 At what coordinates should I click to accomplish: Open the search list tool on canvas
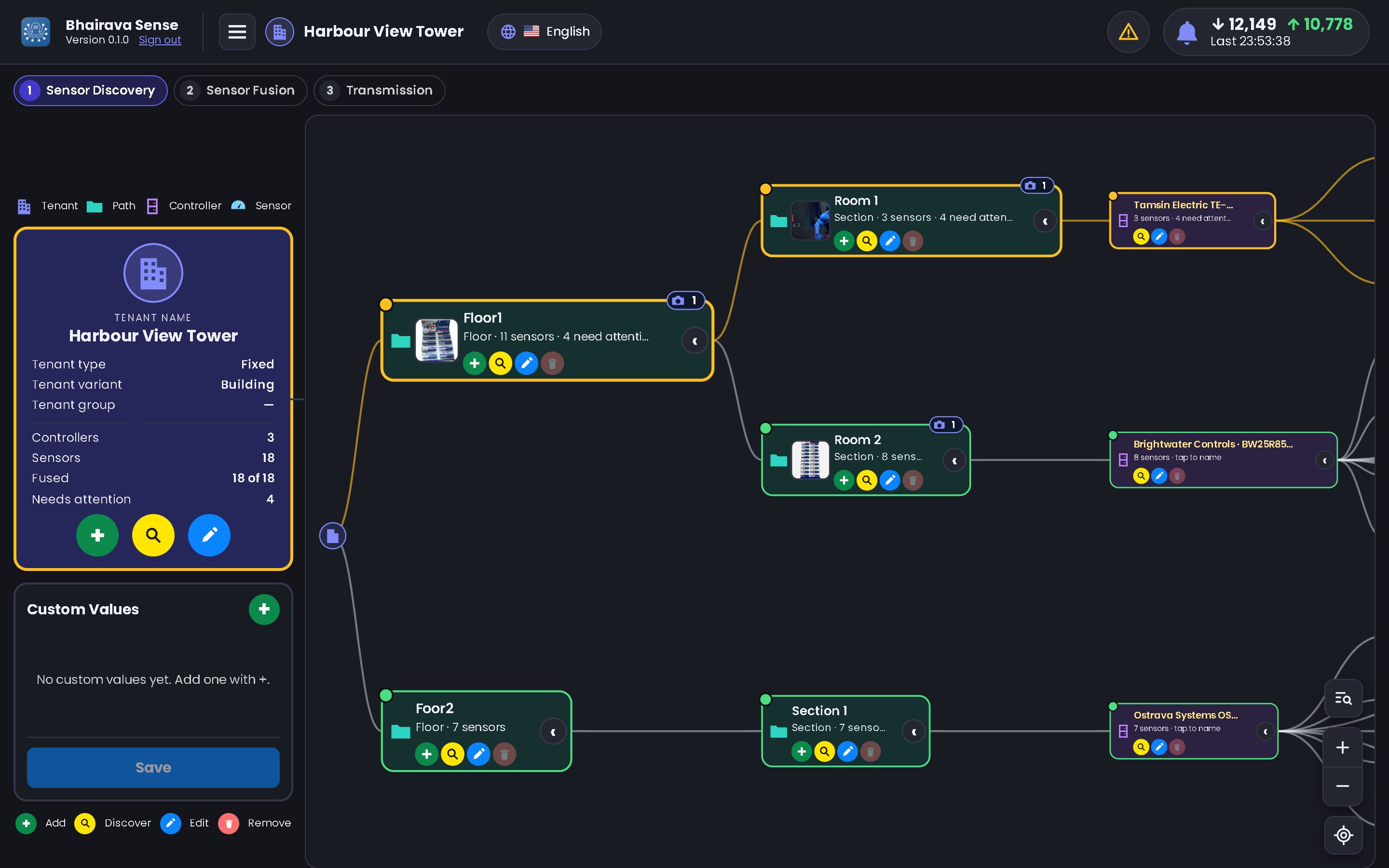pyautogui.click(x=1343, y=698)
